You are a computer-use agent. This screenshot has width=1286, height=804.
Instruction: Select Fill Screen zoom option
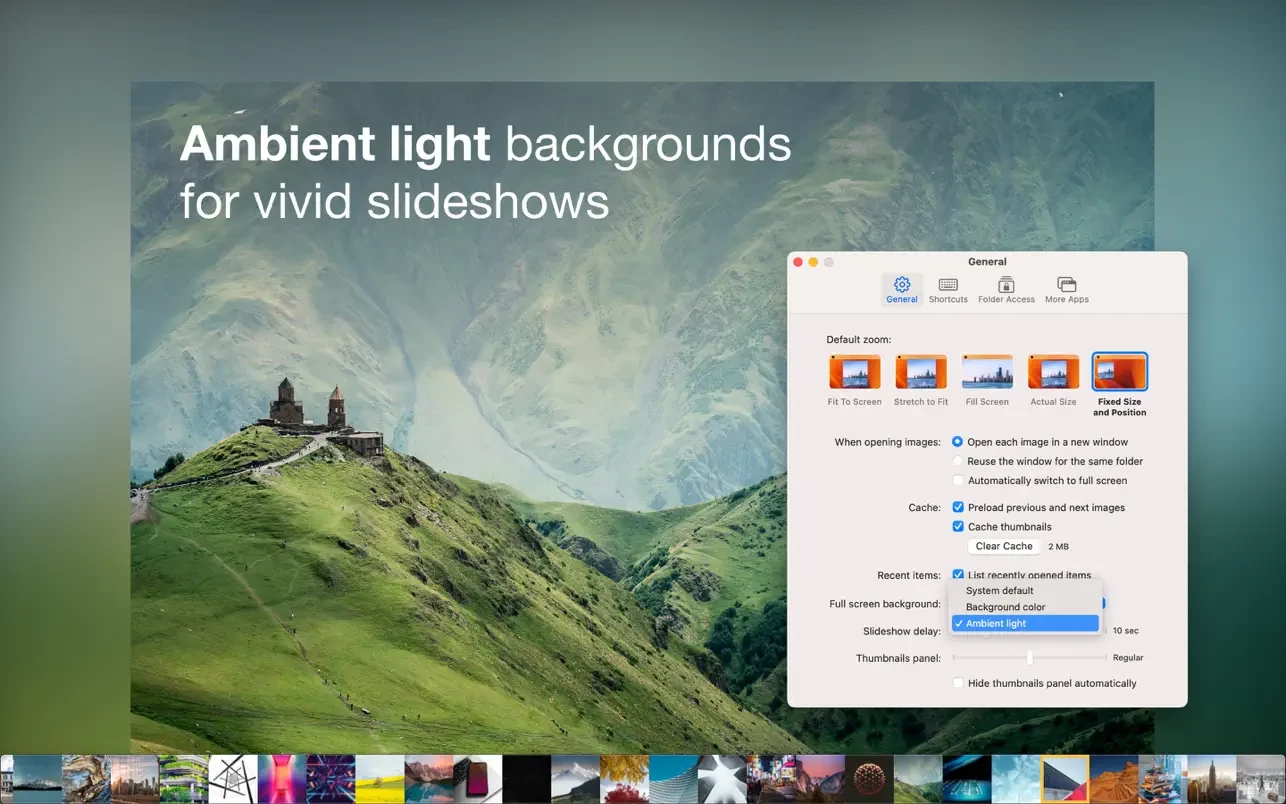coord(987,372)
